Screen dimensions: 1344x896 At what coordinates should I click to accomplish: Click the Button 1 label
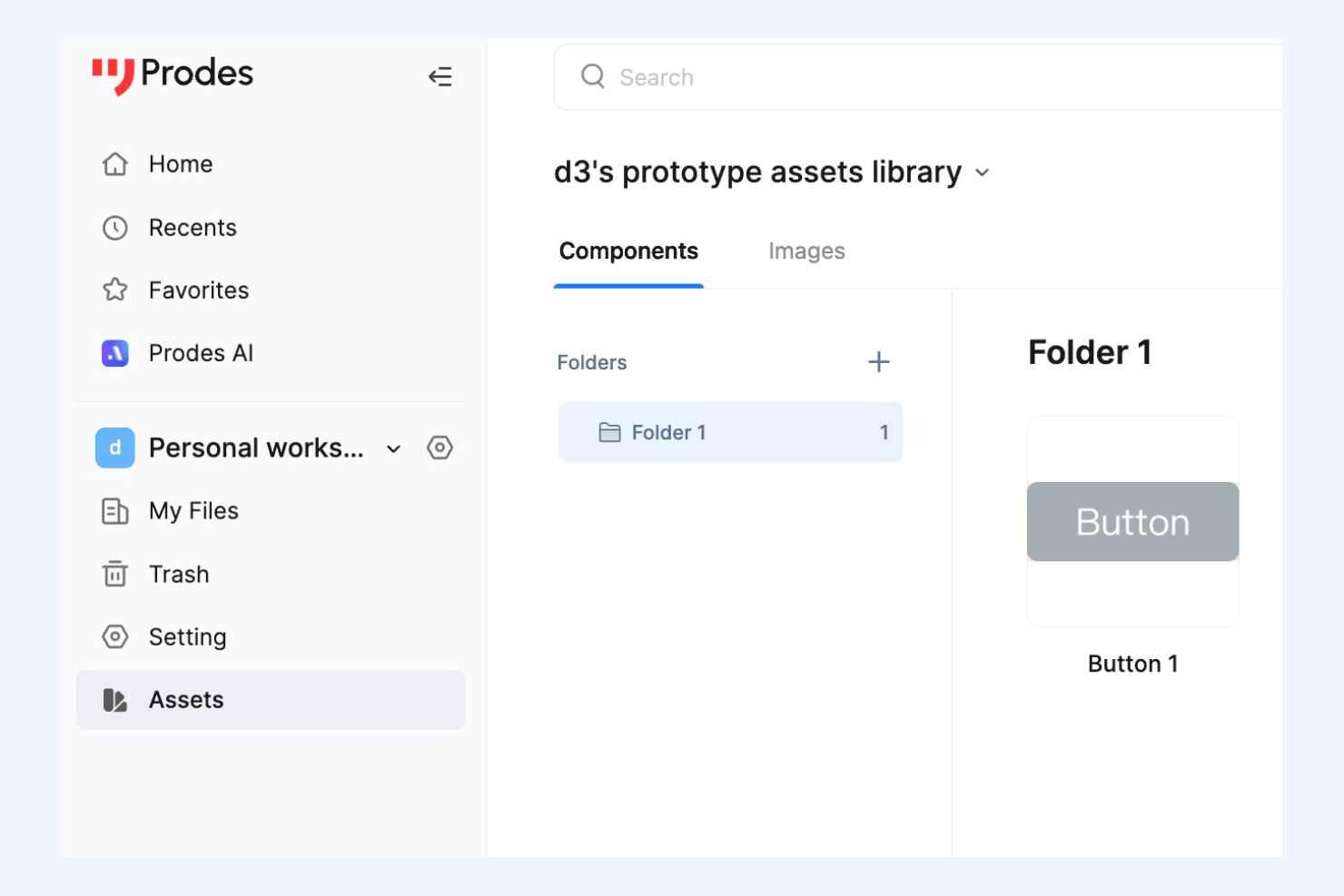tap(1133, 664)
